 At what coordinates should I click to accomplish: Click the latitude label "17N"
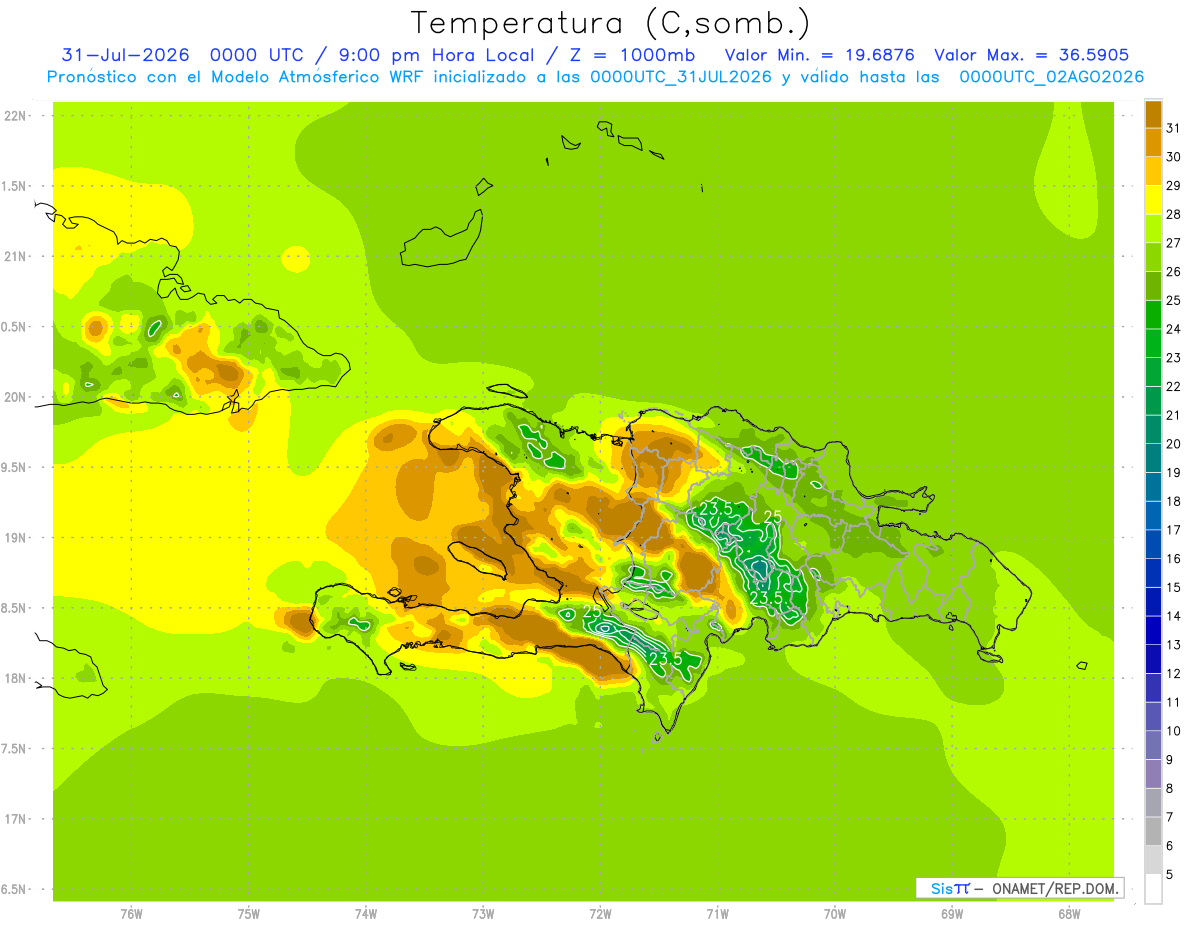click(14, 819)
